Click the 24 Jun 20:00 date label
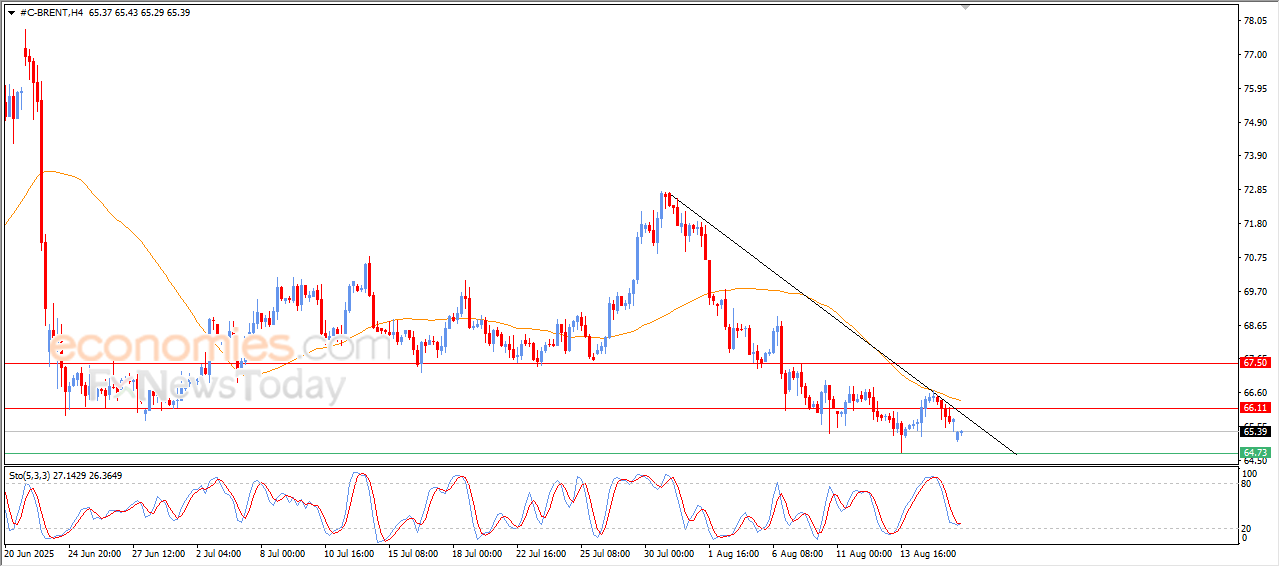The image size is (1280, 567). 95,552
